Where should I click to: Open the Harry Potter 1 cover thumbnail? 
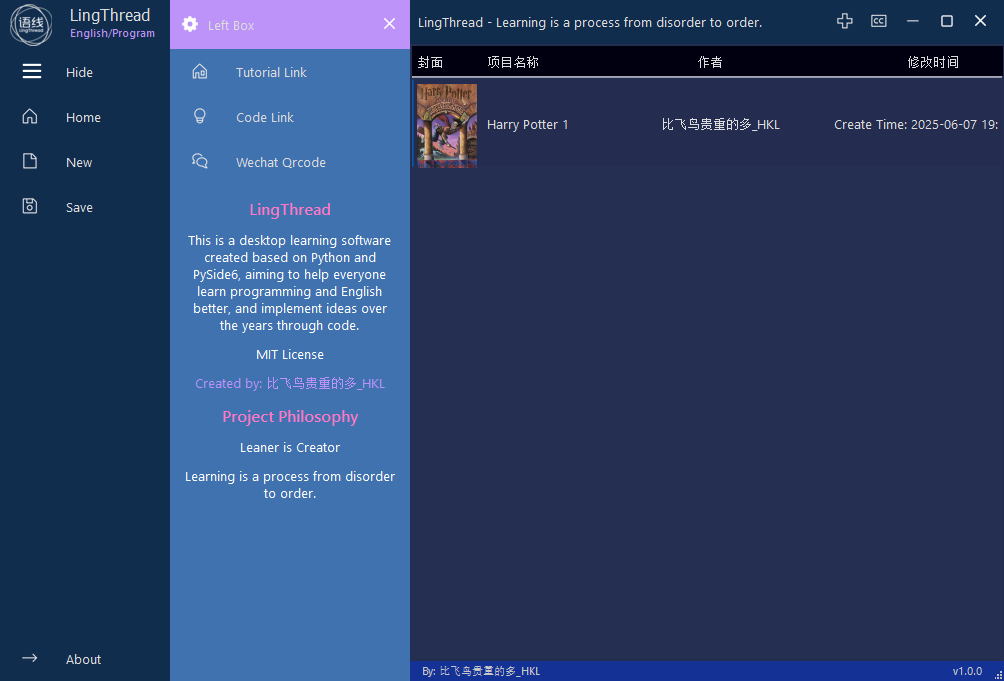(x=446, y=124)
